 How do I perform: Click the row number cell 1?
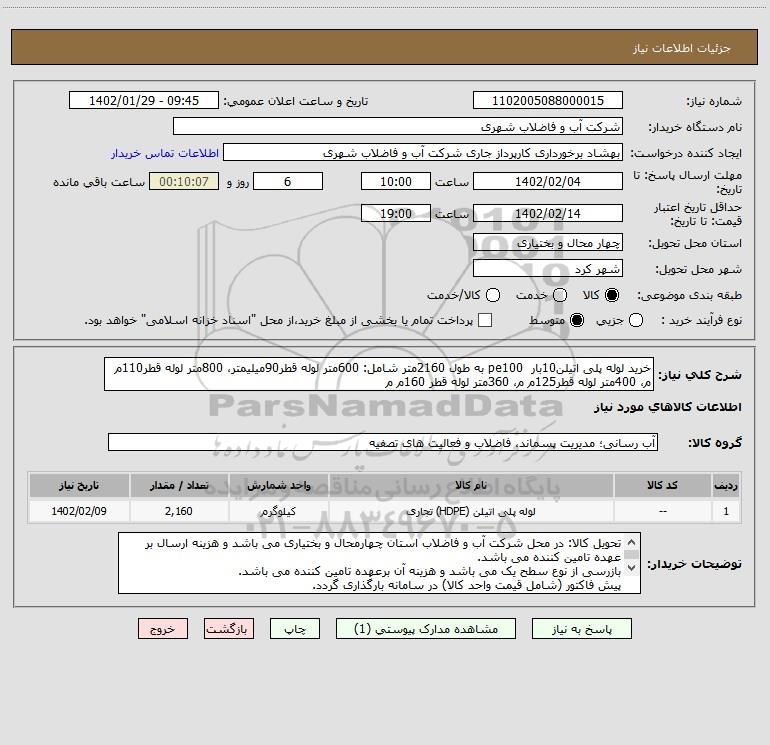[x=726, y=511]
